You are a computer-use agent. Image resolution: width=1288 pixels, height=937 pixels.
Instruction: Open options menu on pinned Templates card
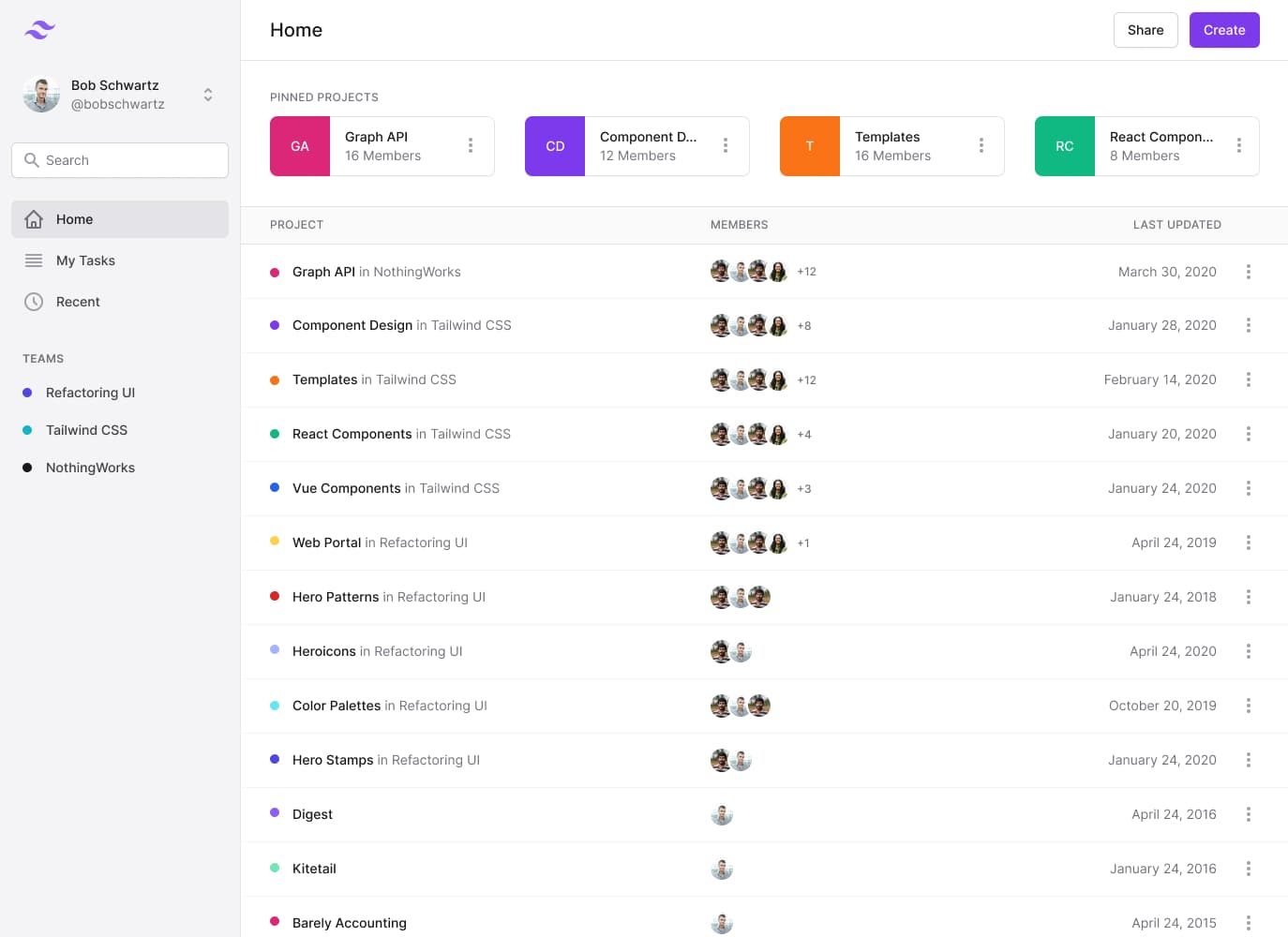coord(981,146)
